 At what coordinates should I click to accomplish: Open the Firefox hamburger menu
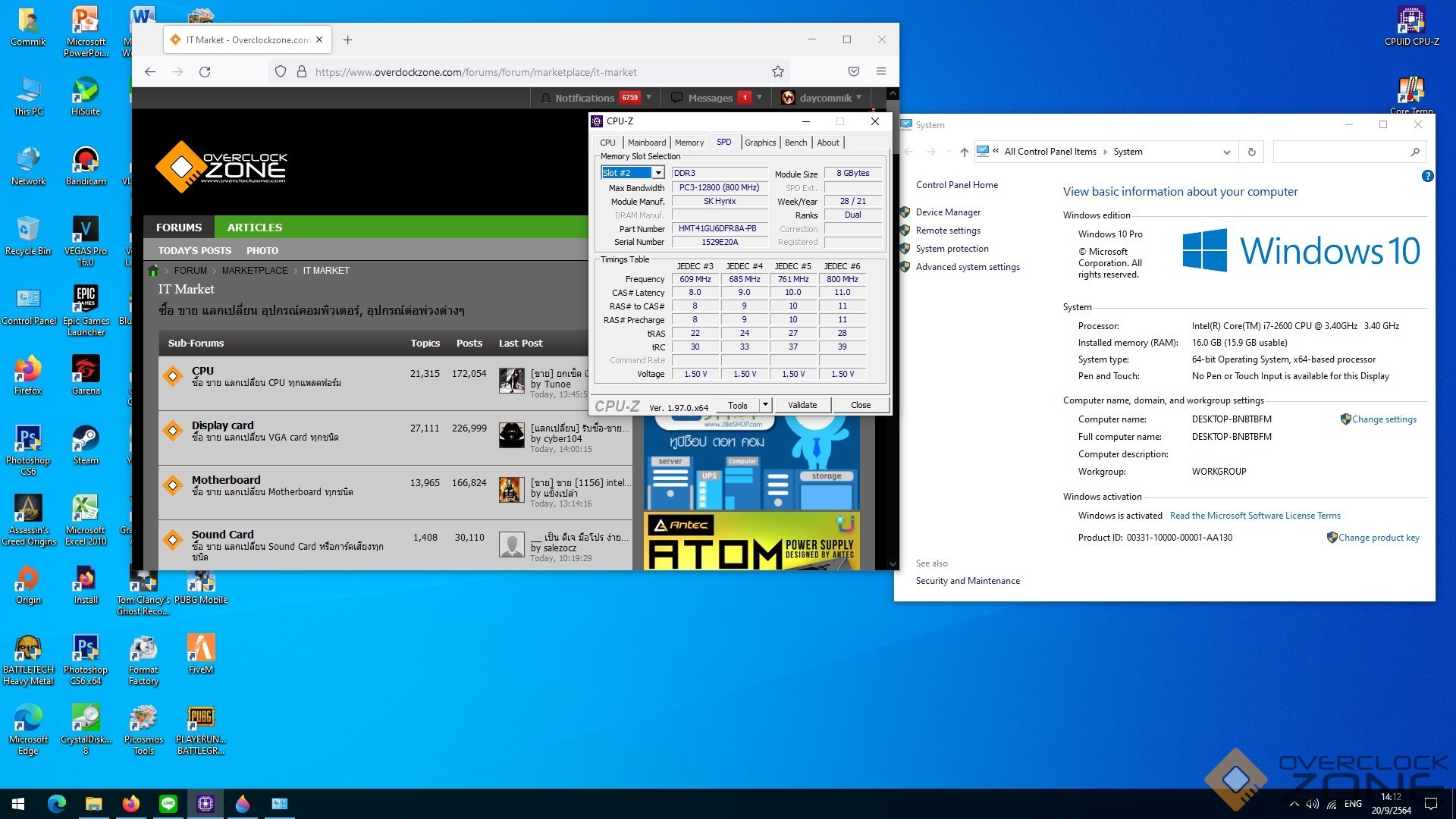pyautogui.click(x=881, y=72)
